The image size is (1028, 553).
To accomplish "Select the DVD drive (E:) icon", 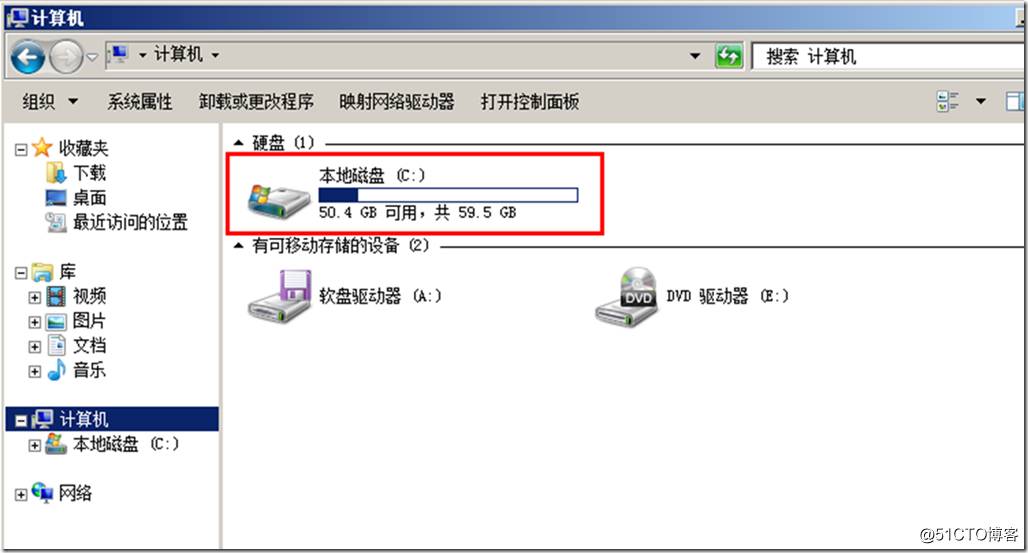I will 626,297.
